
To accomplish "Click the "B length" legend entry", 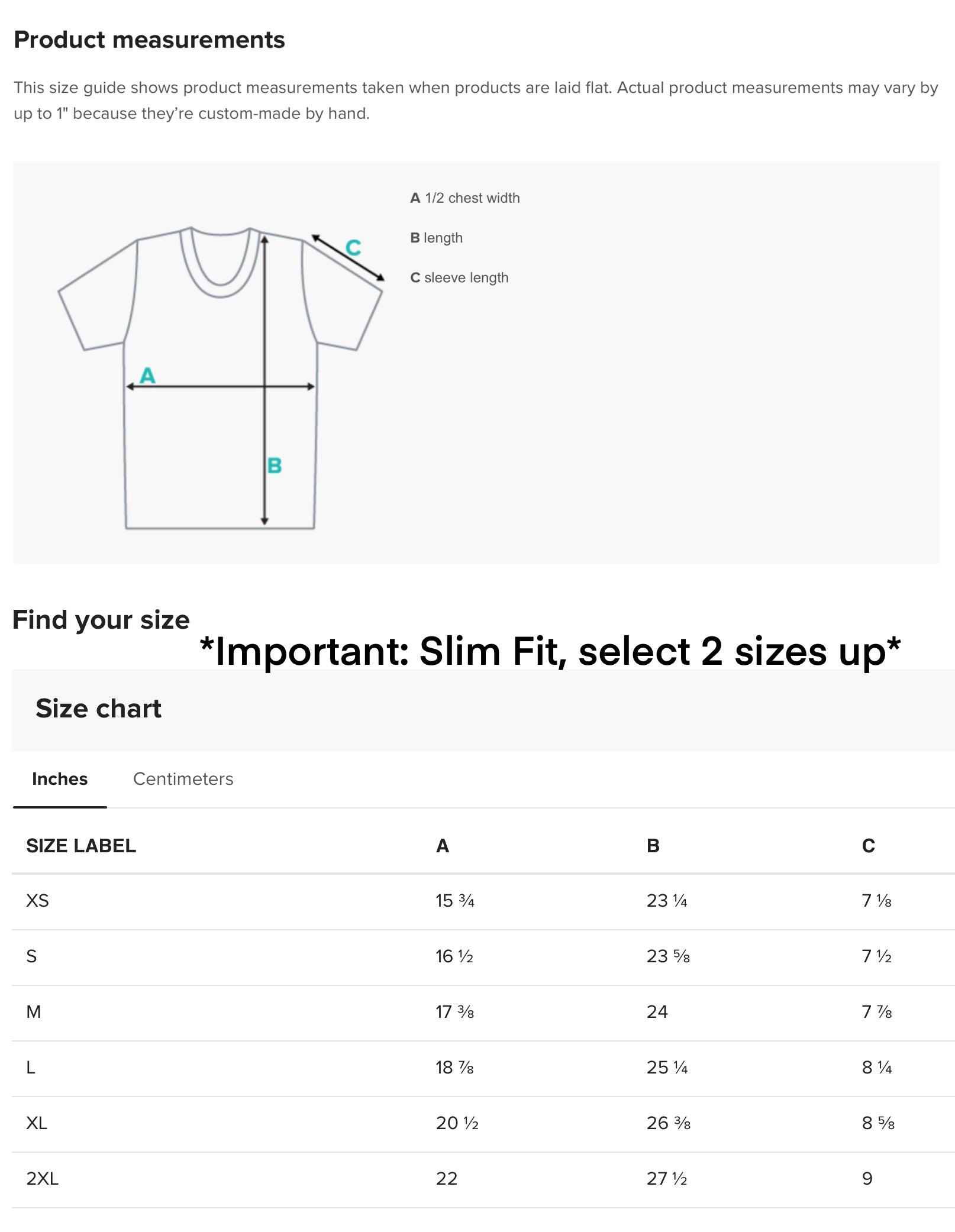I will pos(437,238).
